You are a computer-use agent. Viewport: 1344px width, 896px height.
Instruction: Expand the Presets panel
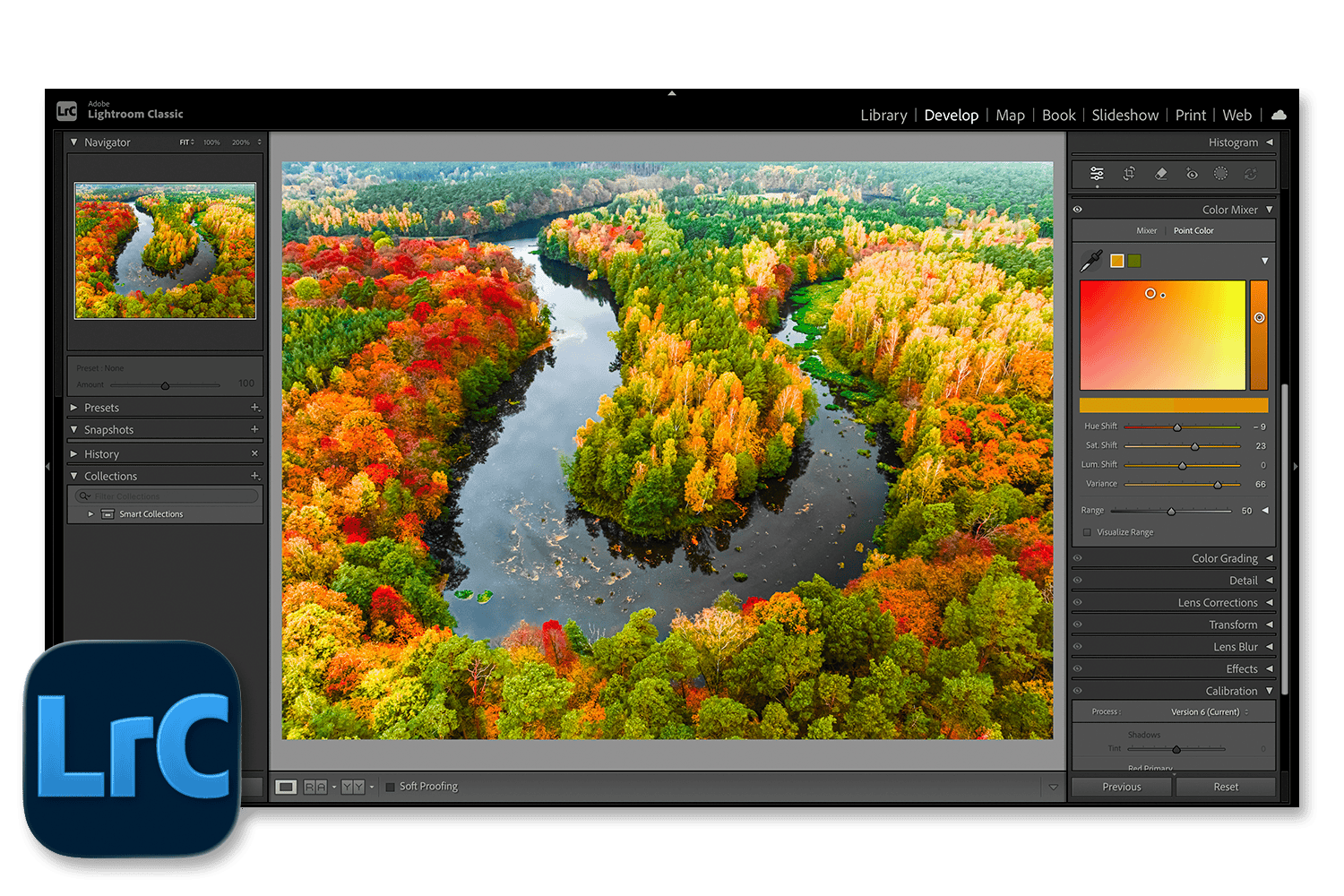74,408
